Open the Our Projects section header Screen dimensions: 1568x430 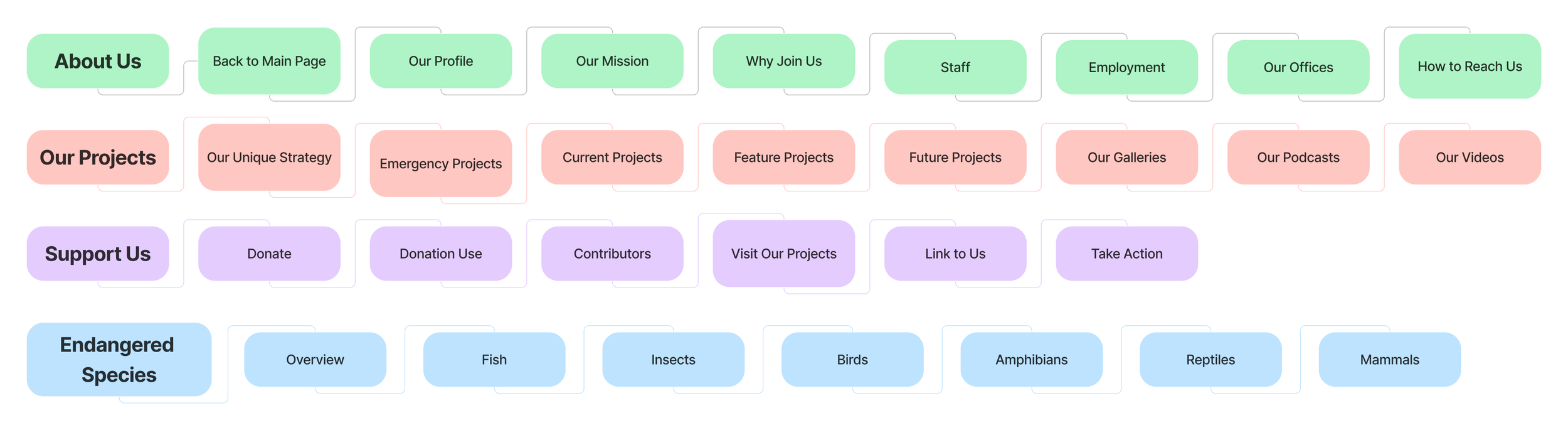click(98, 157)
